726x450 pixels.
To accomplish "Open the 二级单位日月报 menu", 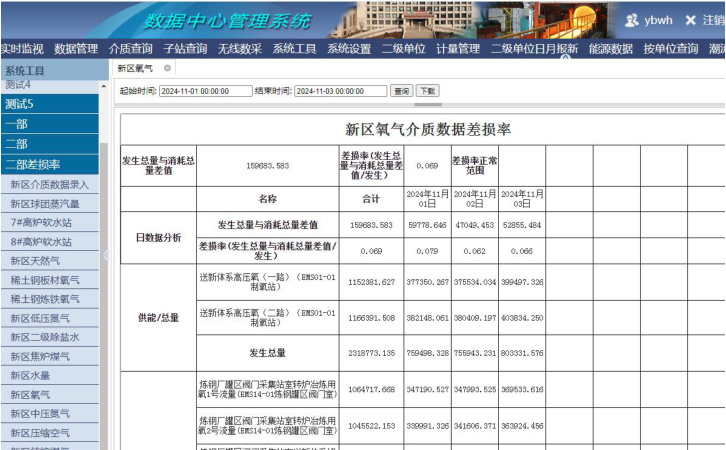I will click(533, 48).
